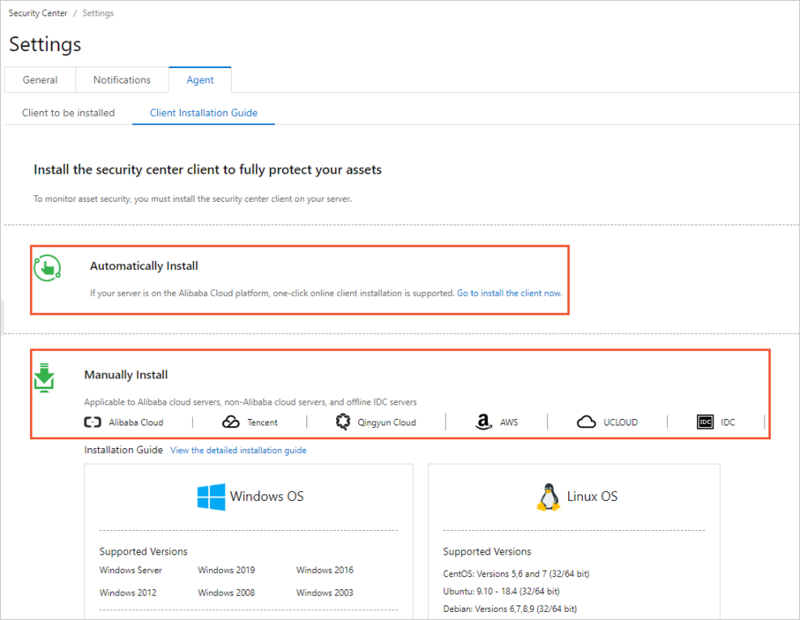Select Client Installation Guide subtab
800x620 pixels.
point(203,113)
